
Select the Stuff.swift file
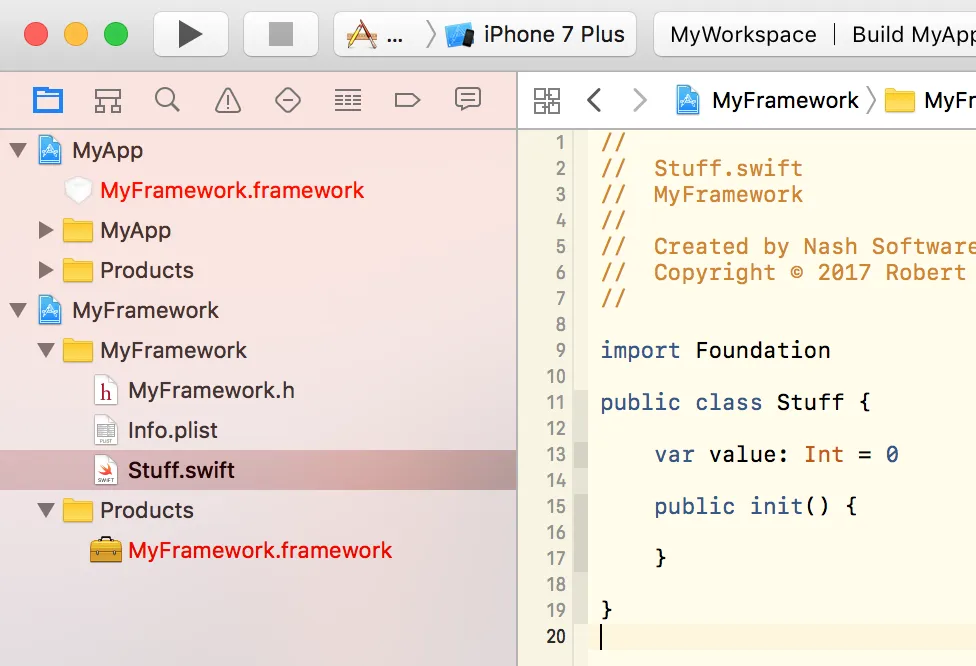(x=258, y=470)
